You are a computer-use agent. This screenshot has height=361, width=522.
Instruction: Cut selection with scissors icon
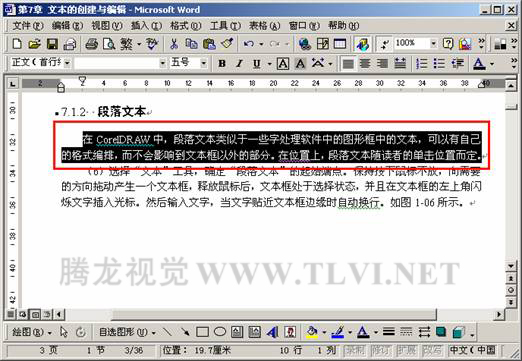(174, 44)
